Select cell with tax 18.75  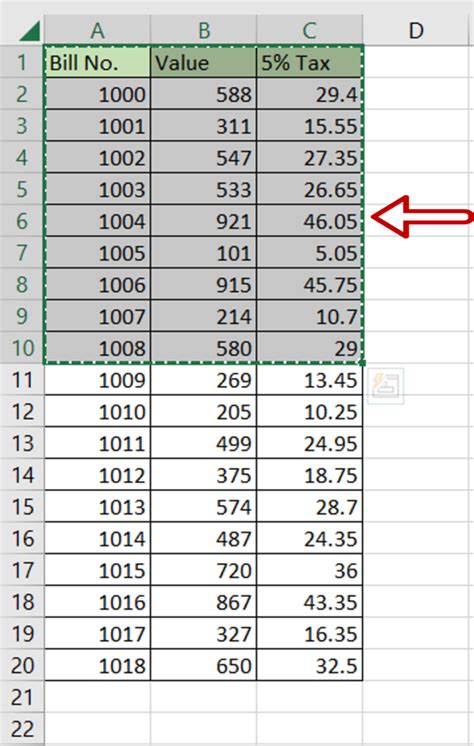pos(309,475)
